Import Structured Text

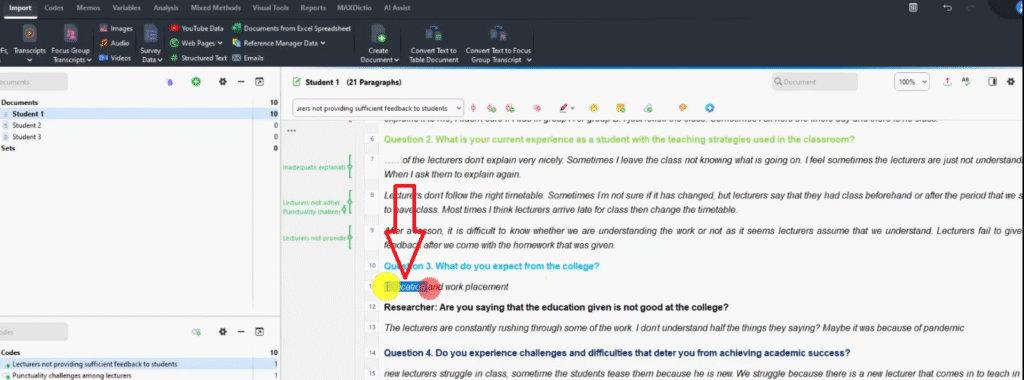click(199, 57)
